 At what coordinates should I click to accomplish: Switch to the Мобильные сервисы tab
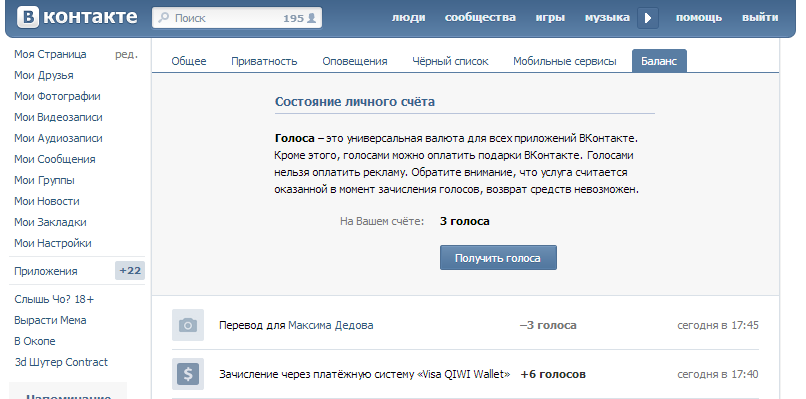(564, 61)
